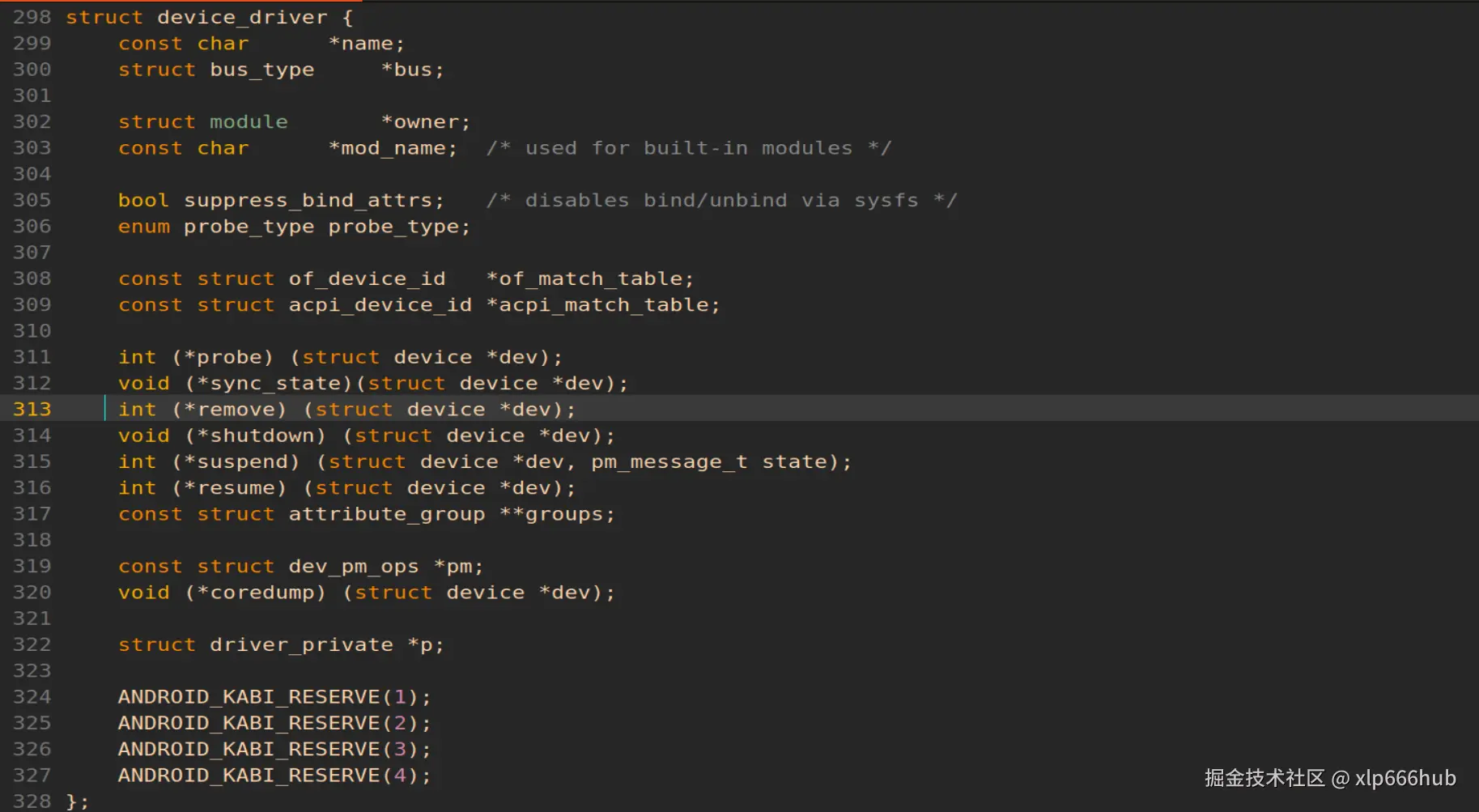Click 'probe_type probe_type;' on line 306
The height and width of the screenshot is (812, 1479).
coord(327,227)
